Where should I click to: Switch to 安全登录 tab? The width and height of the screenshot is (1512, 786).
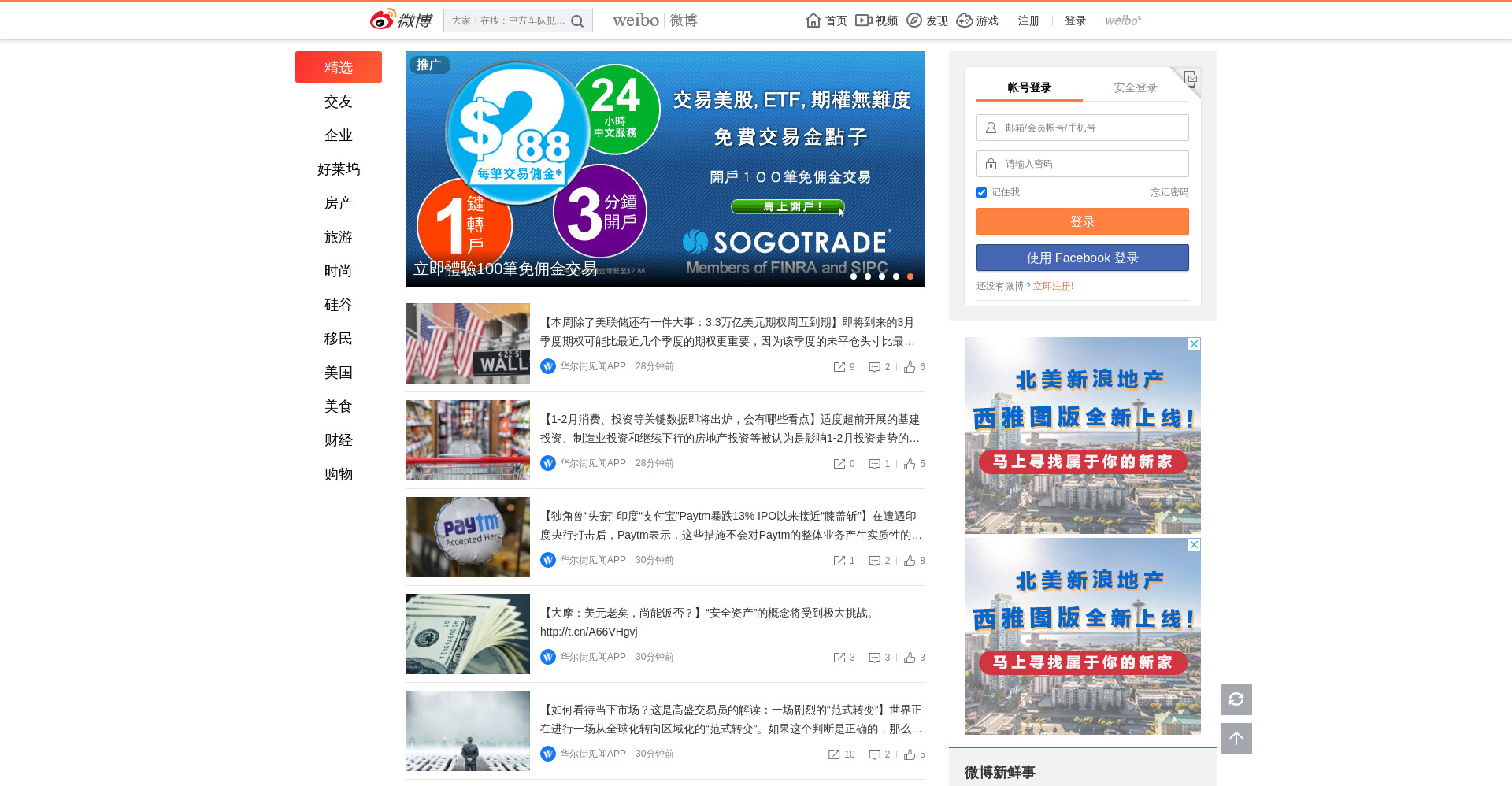pyautogui.click(x=1136, y=87)
